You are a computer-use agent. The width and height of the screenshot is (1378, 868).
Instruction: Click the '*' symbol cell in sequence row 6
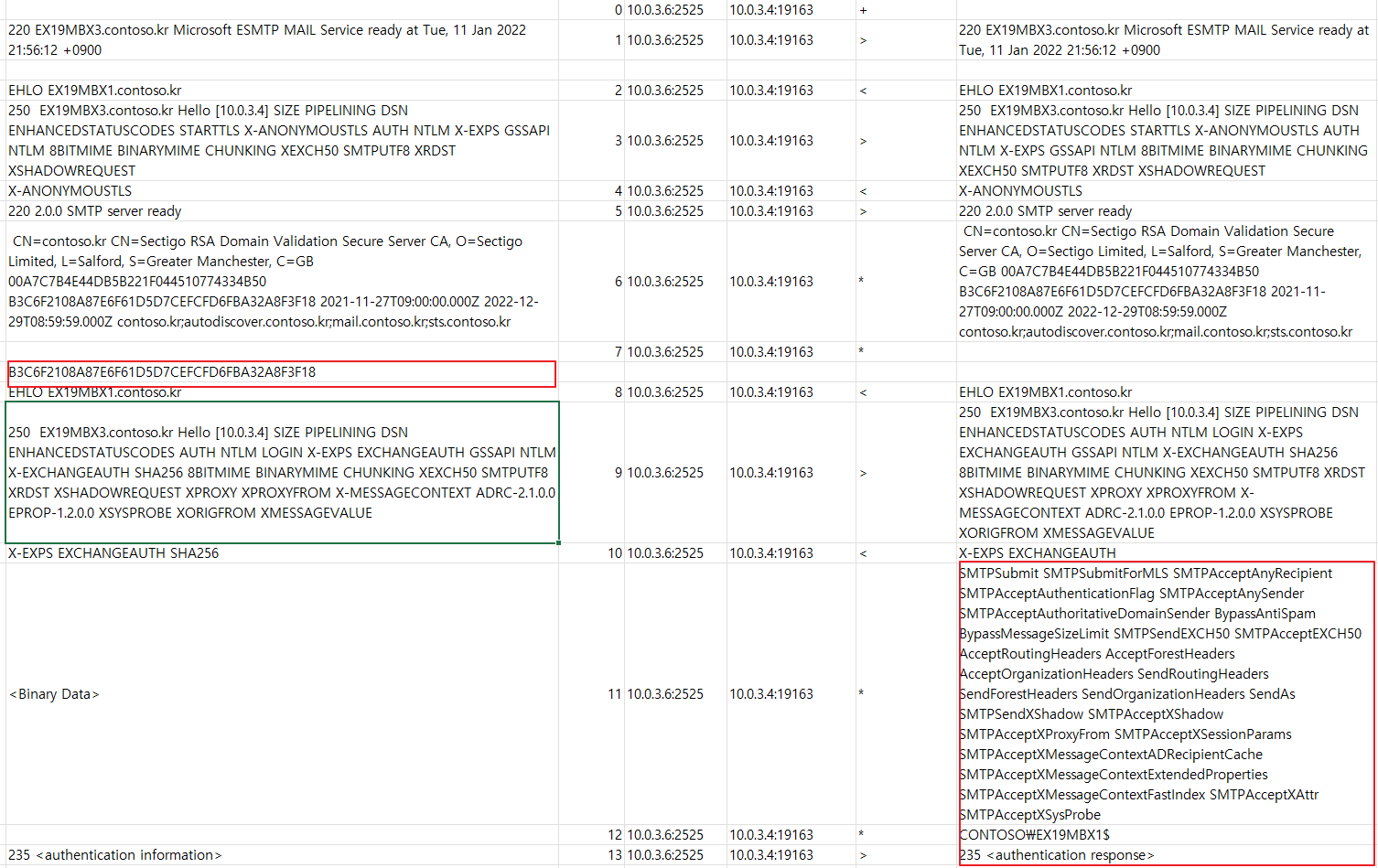(906, 282)
